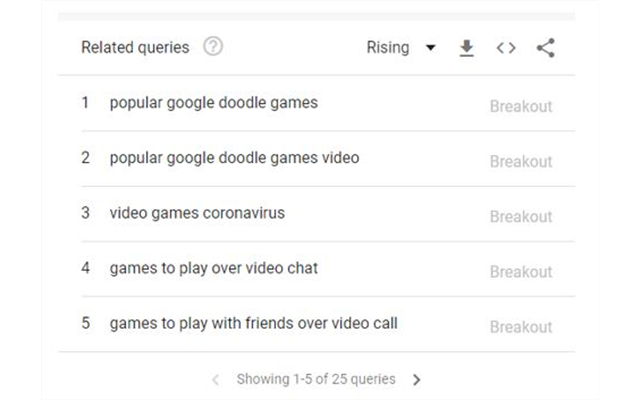
Task: Download the related queries data as CSV
Action: pyautogui.click(x=466, y=48)
